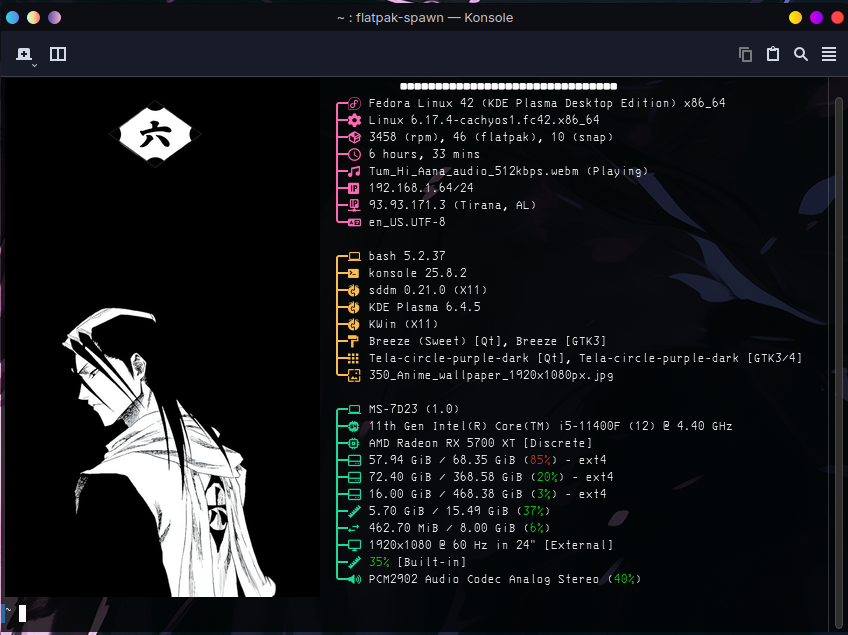
Task: Click the wallpaper image icon
Action: (x=354, y=375)
